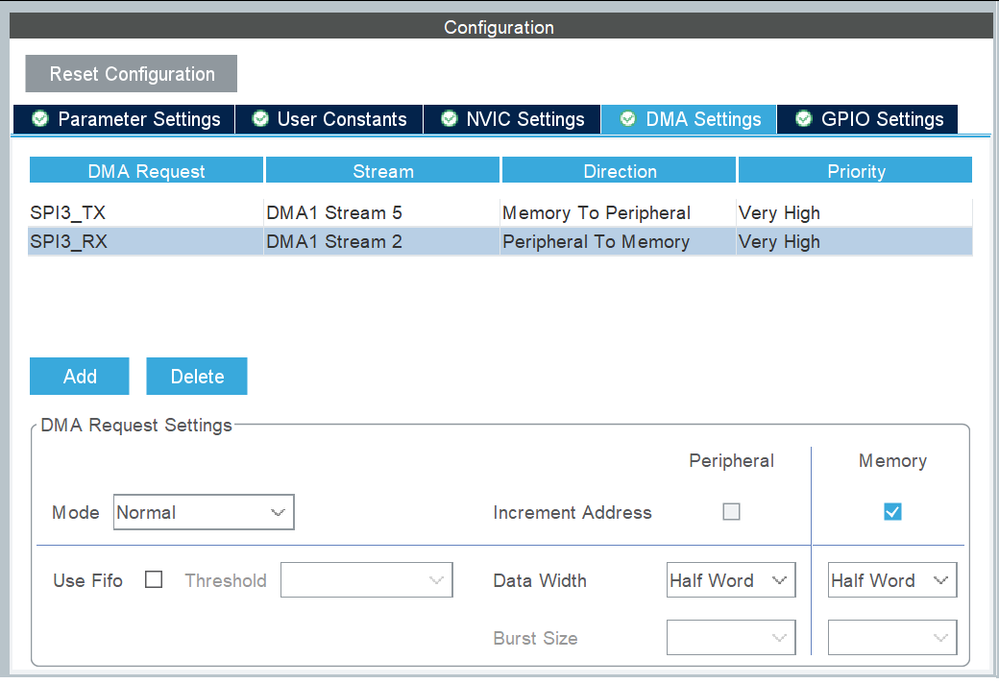Viewport: 999px width, 686px height.
Task: Click the green check icon on NVIC Settings
Action: [x=449, y=118]
